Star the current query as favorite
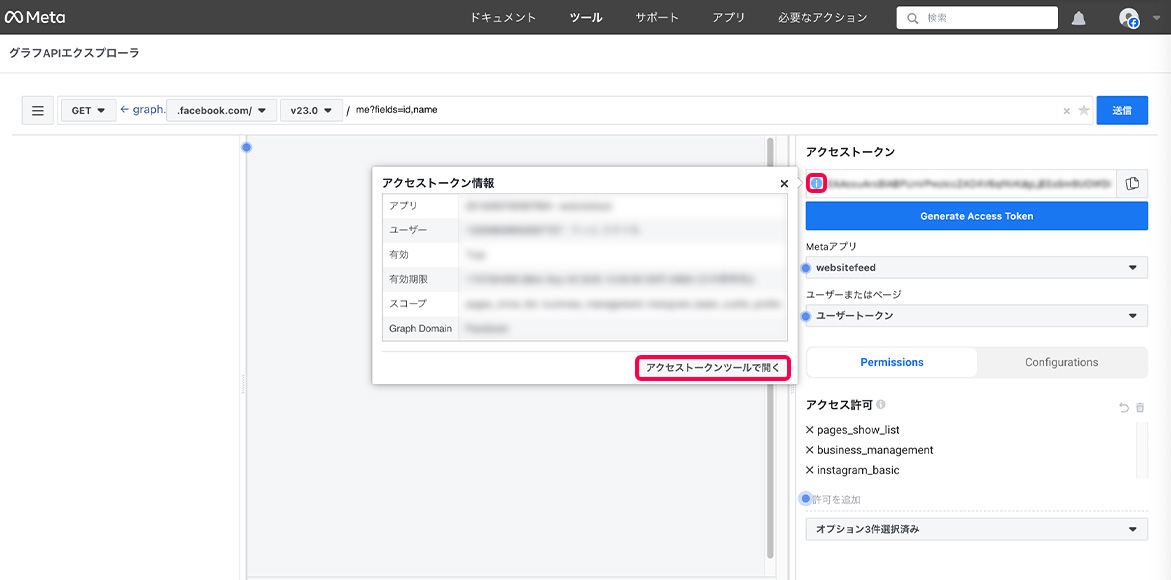1171x580 pixels. 1084,111
